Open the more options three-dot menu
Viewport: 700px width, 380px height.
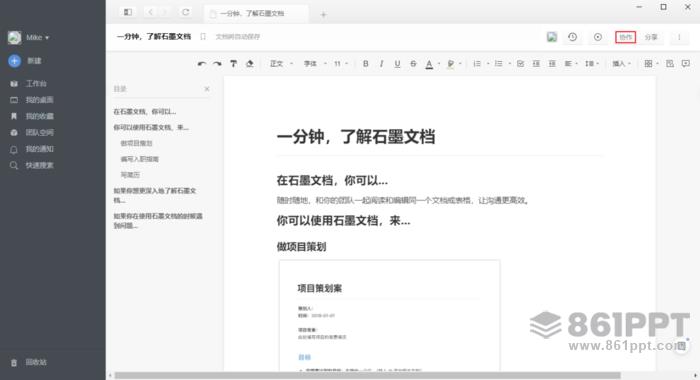[x=679, y=37]
